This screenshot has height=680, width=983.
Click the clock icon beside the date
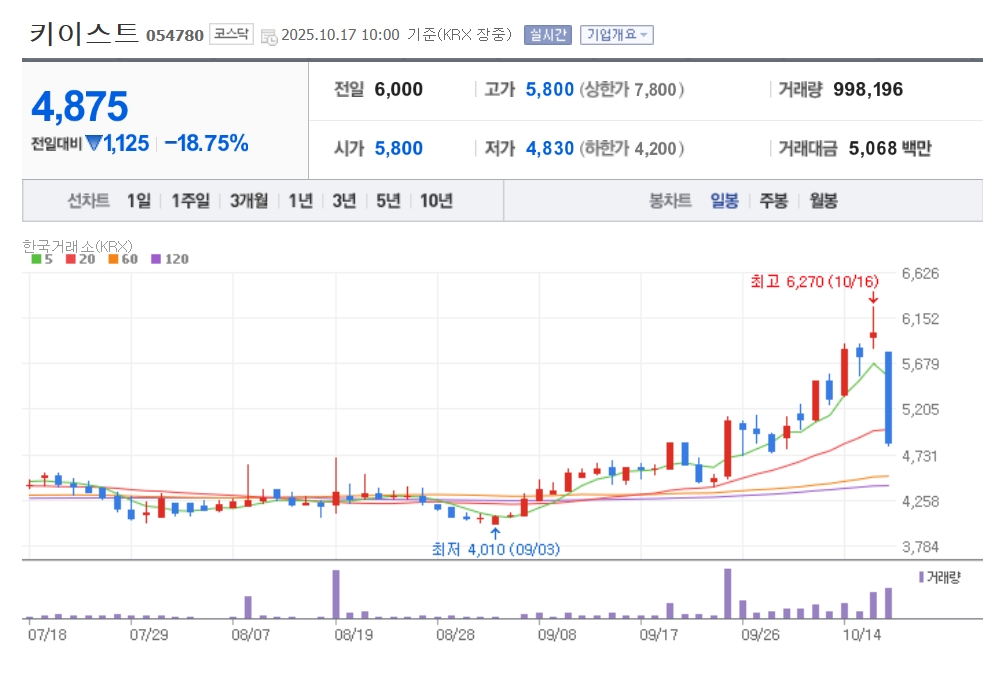pyautogui.click(x=269, y=36)
